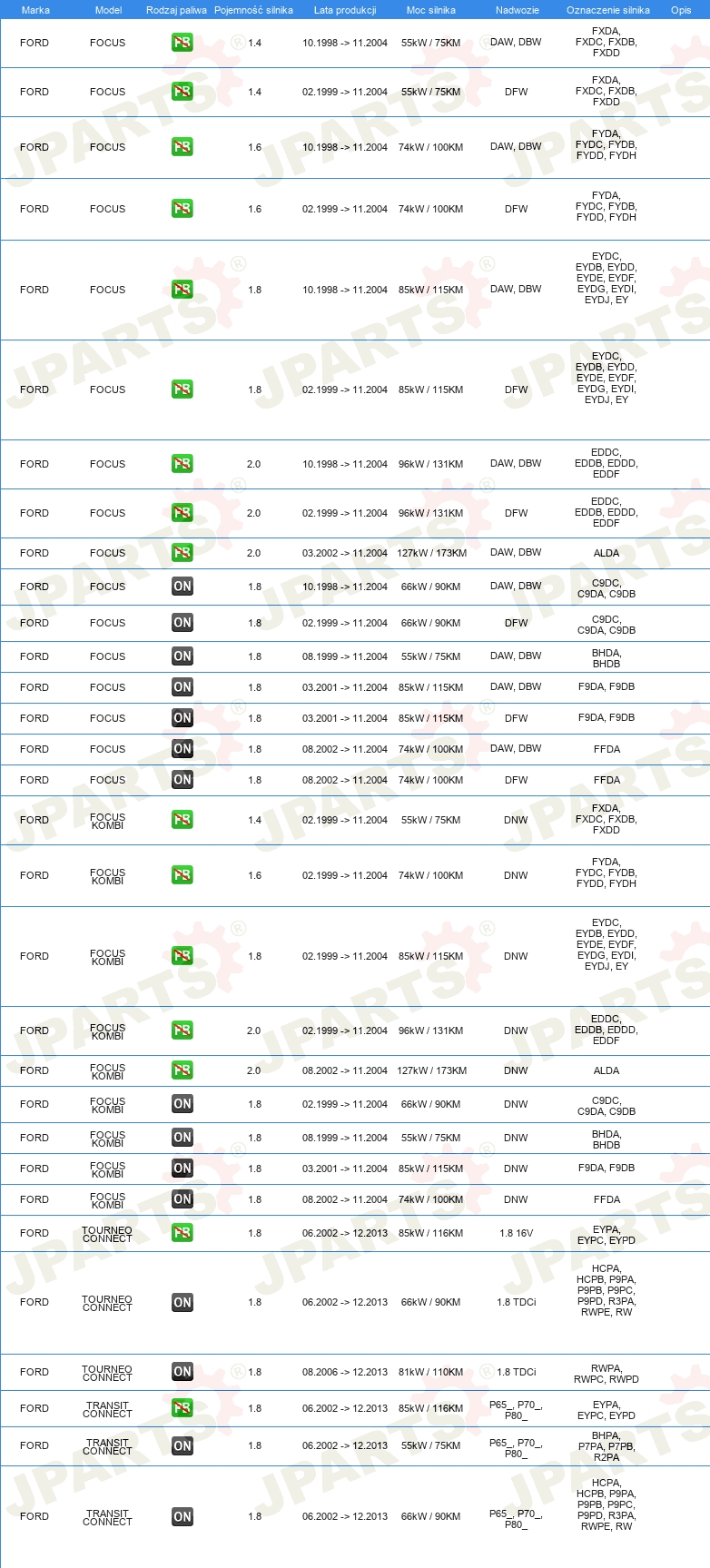Click the Marka column header
The height and width of the screenshot is (1568, 710).
pos(35,10)
